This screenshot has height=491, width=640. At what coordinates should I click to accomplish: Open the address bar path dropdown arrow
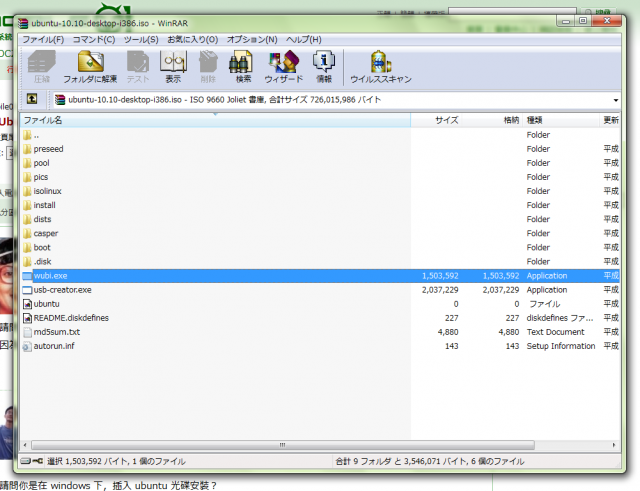point(615,100)
